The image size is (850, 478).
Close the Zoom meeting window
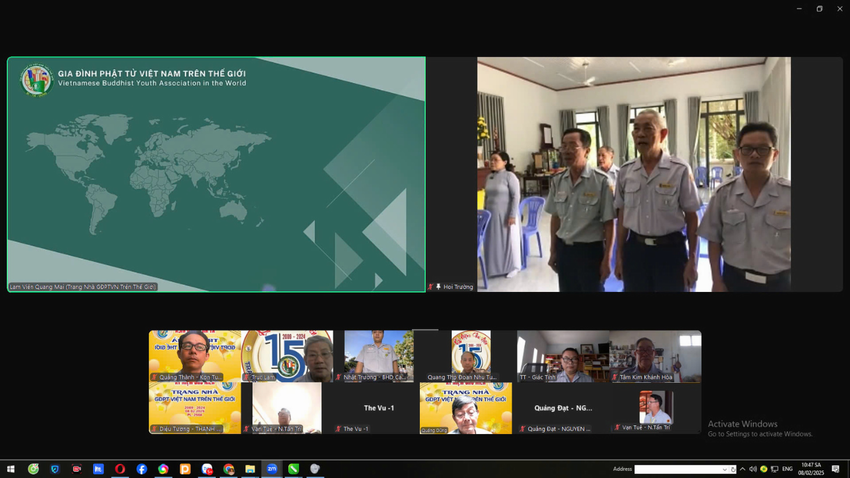[x=840, y=9]
